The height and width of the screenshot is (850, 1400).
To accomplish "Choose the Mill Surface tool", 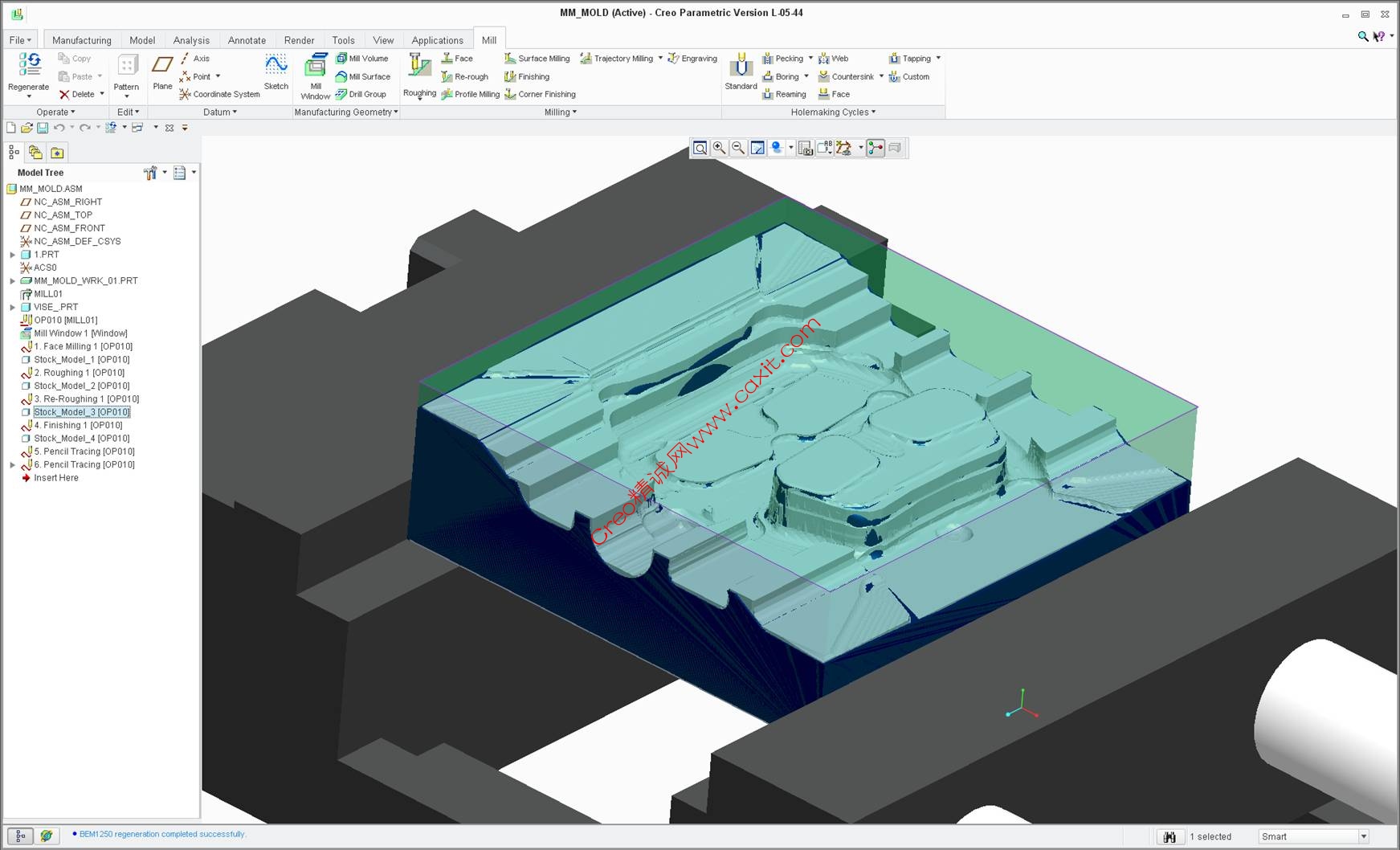I will click(363, 77).
